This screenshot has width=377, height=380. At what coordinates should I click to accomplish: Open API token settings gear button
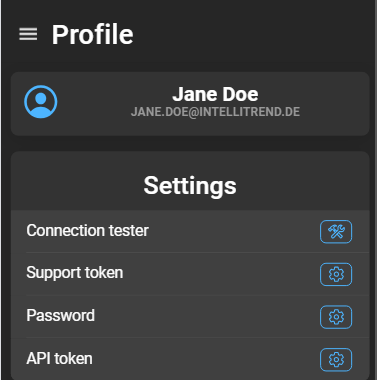pyautogui.click(x=336, y=360)
